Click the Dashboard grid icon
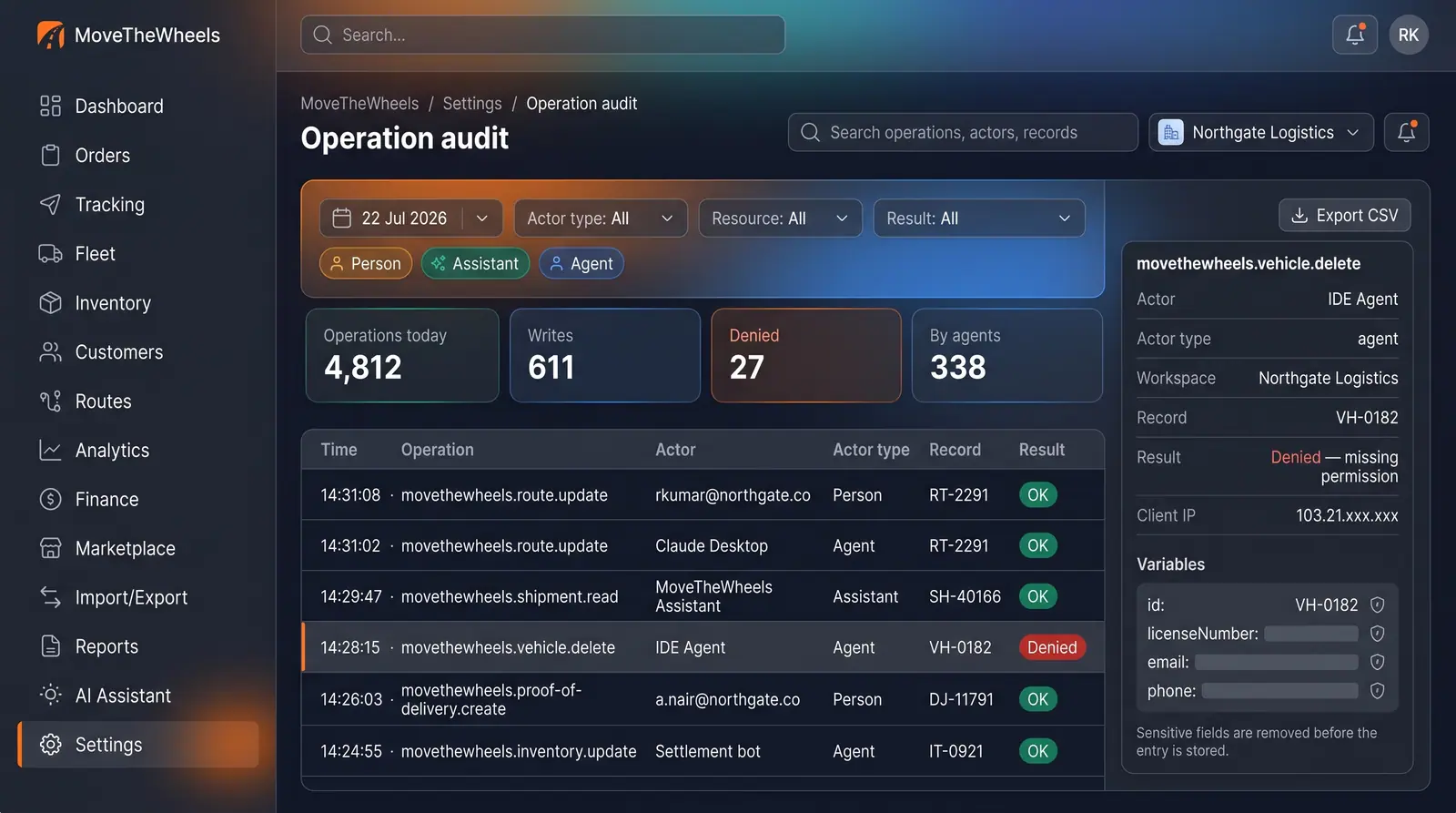1456x813 pixels. [50, 106]
